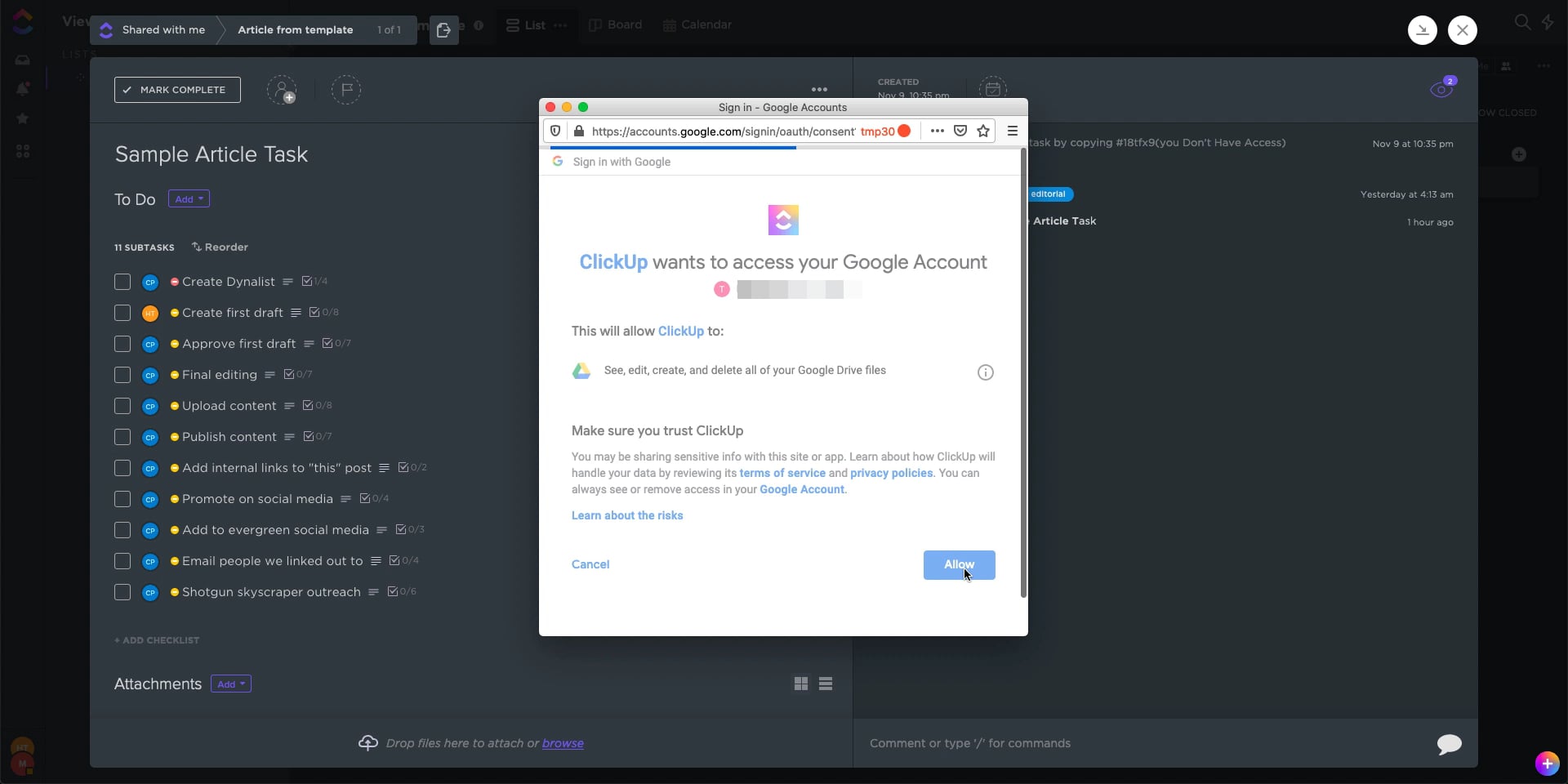
Task: Switch attachments to grid view
Action: click(x=801, y=684)
